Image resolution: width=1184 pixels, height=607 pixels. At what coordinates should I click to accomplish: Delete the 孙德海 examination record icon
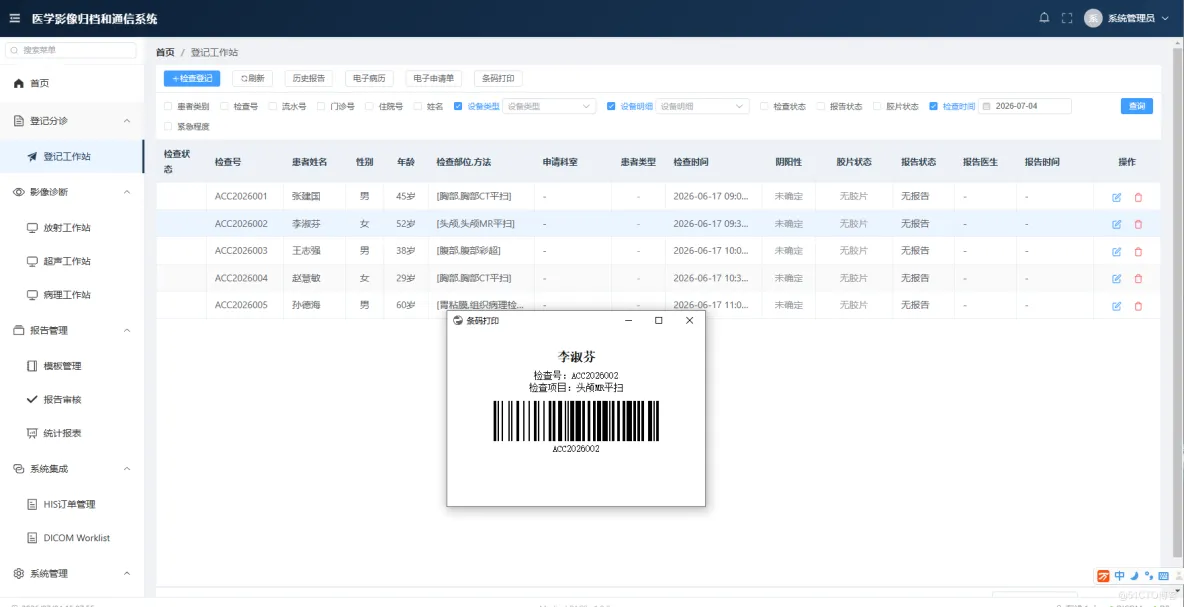coord(1138,306)
